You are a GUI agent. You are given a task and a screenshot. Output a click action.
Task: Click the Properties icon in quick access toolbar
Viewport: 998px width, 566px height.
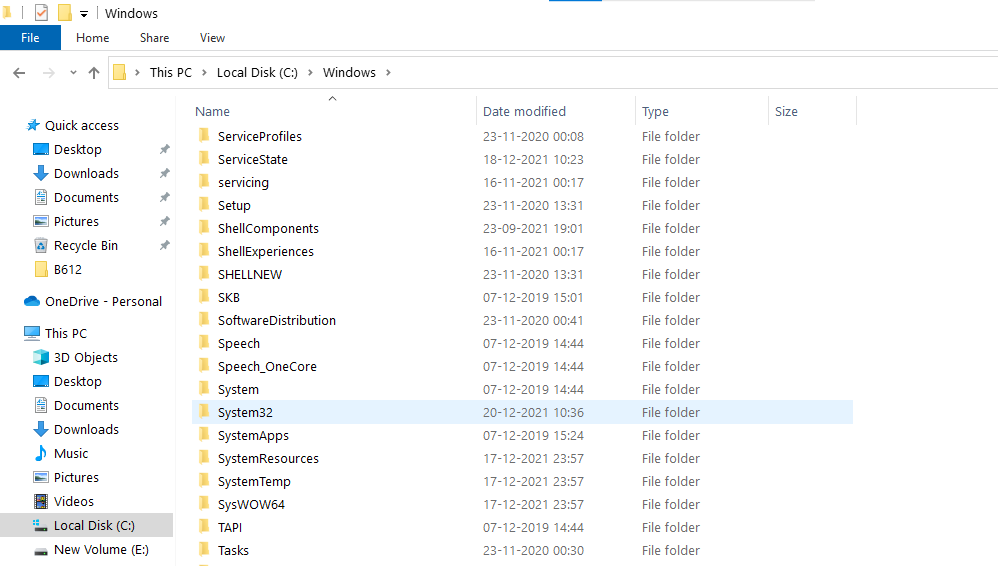pyautogui.click(x=41, y=13)
